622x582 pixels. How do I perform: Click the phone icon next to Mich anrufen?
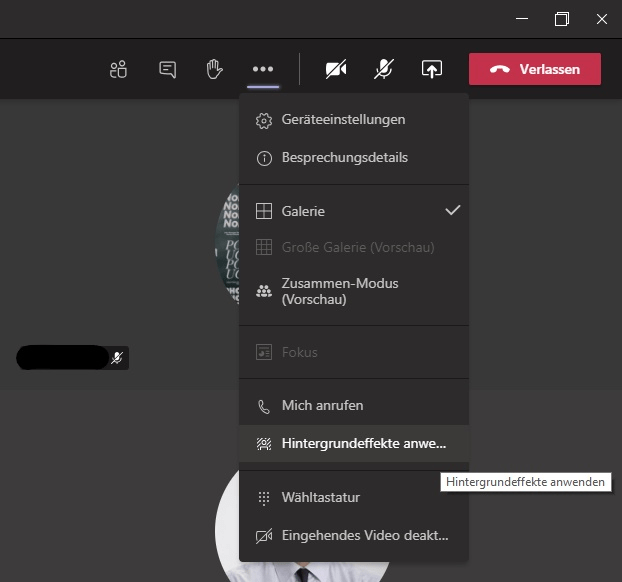pyautogui.click(x=264, y=407)
